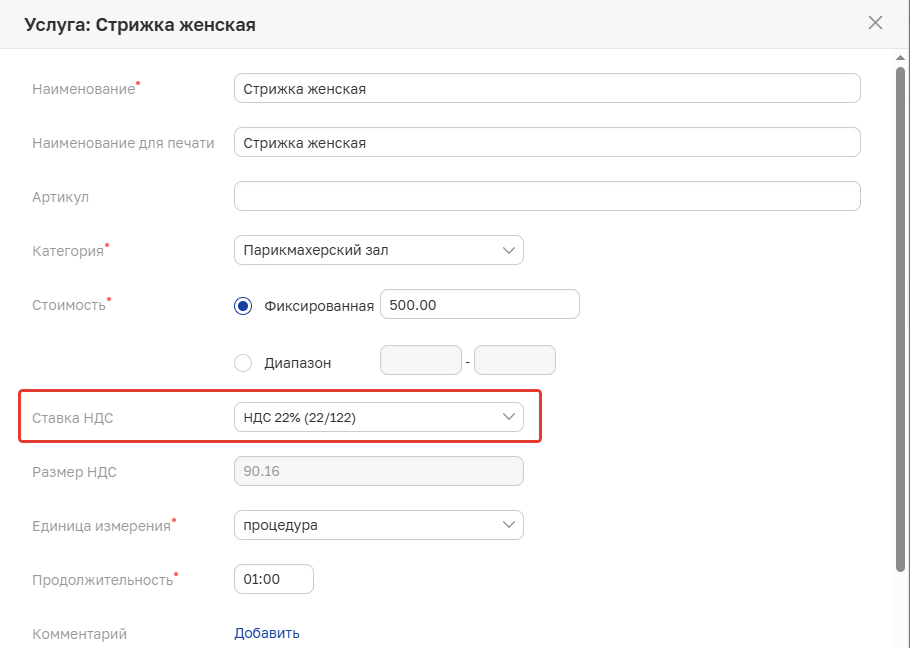
Task: Click the Размер НДС field showing 90.16
Action: 378,472
